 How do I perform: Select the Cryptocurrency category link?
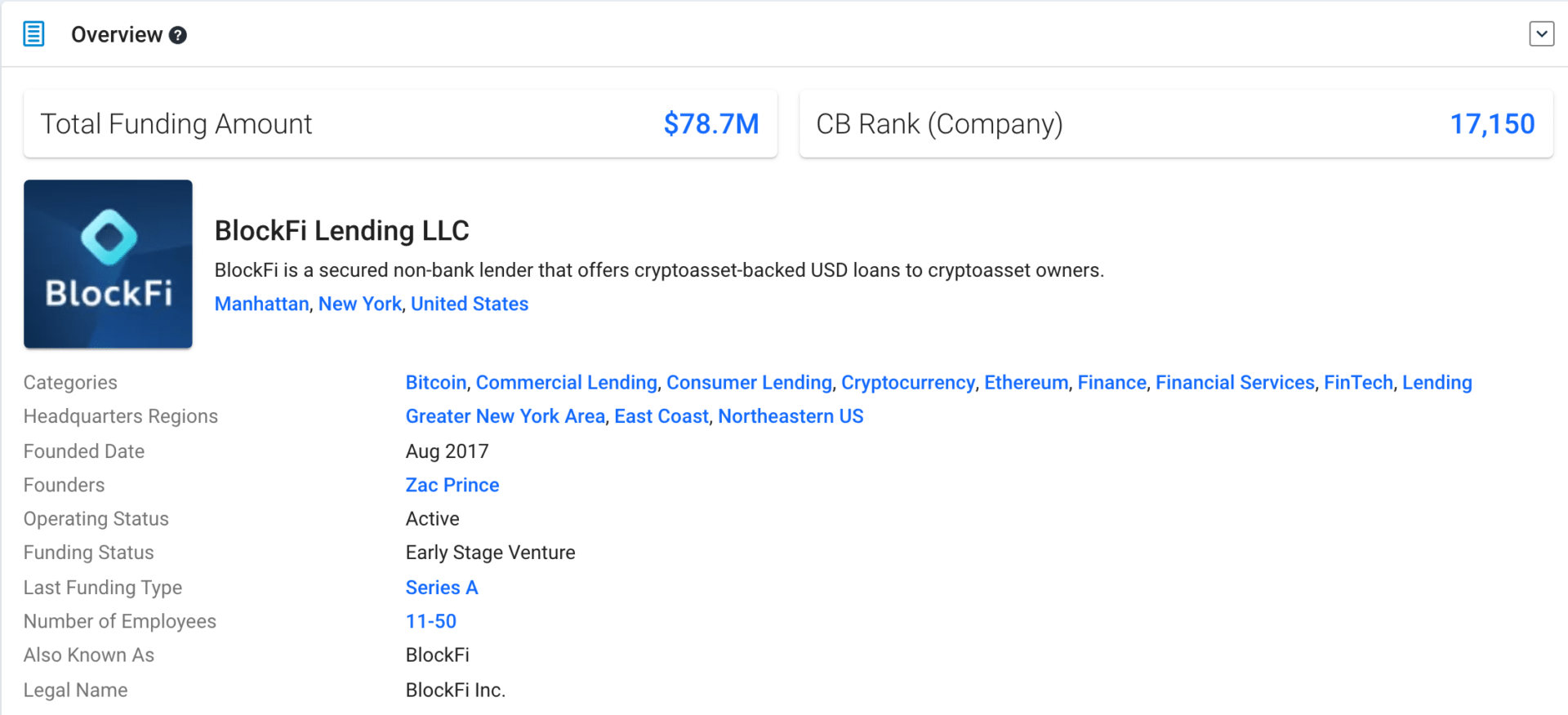click(907, 382)
